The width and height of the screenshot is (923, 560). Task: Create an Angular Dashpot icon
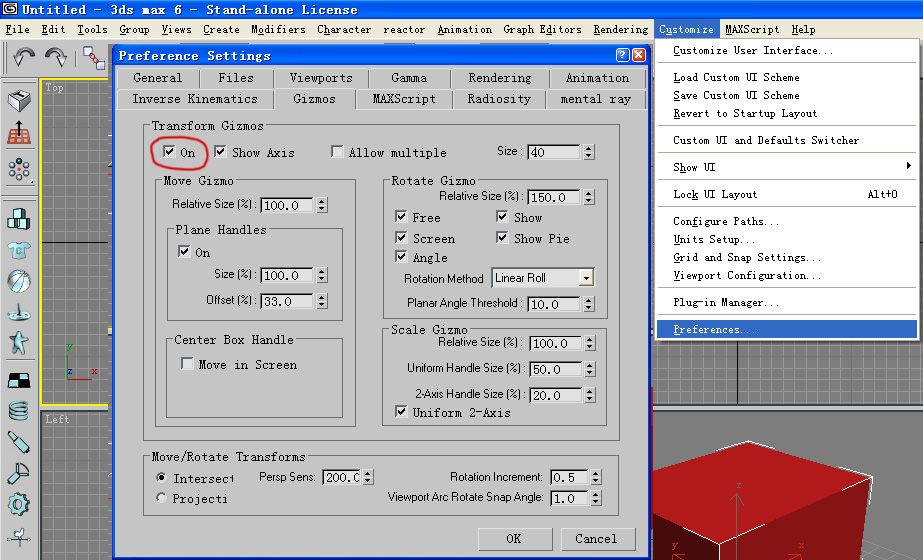click(x=19, y=473)
